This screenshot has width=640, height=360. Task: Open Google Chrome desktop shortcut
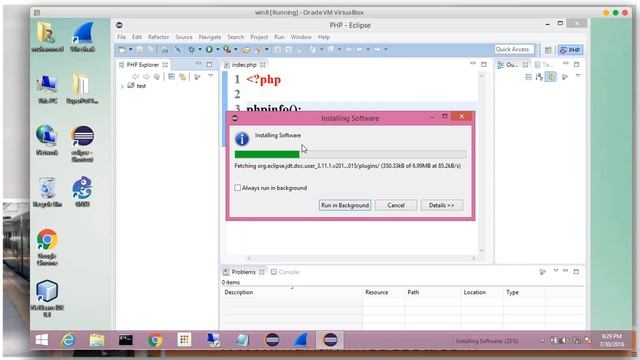pos(47,247)
